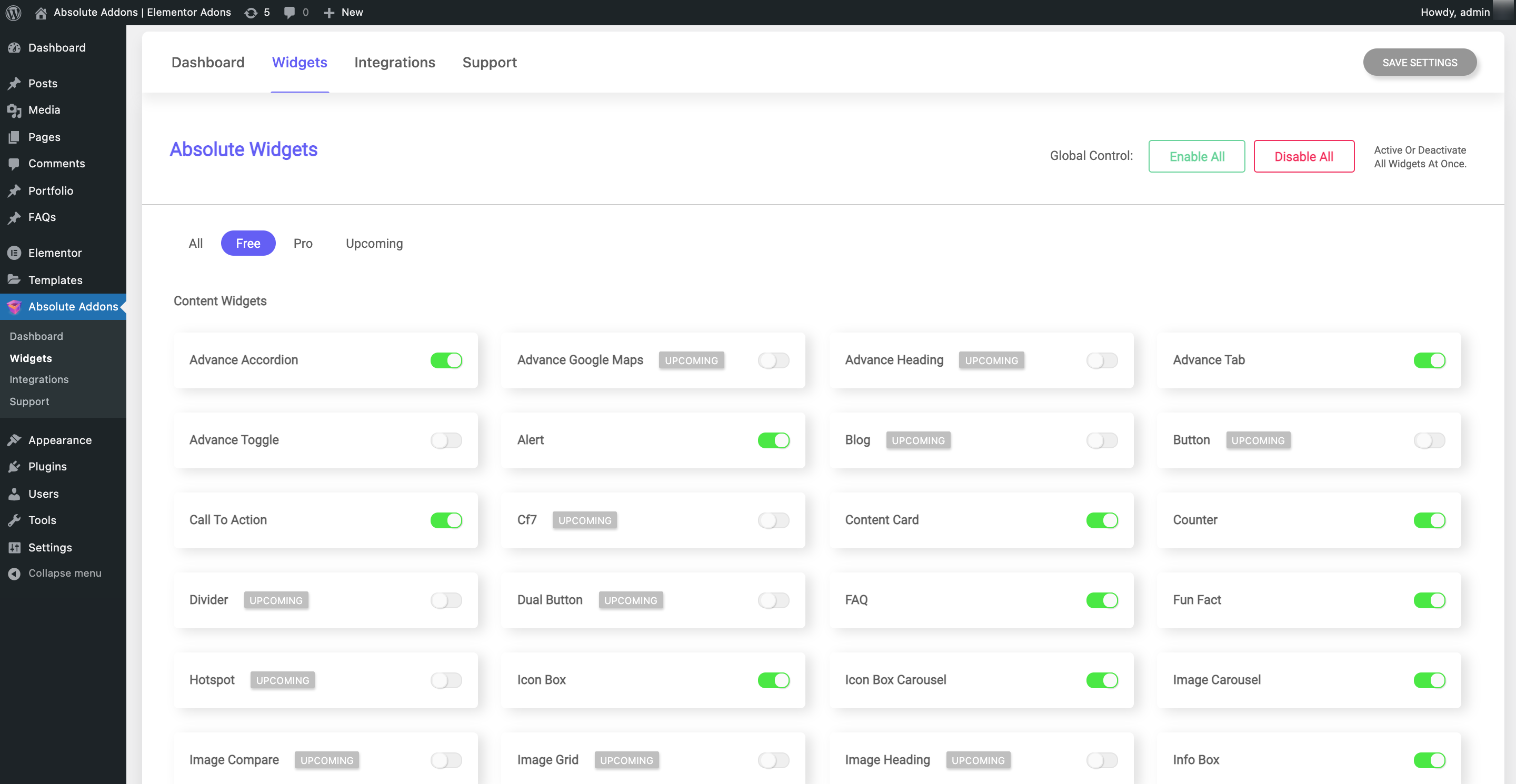The image size is (1516, 784).
Task: Click the Users person icon
Action: pyautogui.click(x=14, y=494)
